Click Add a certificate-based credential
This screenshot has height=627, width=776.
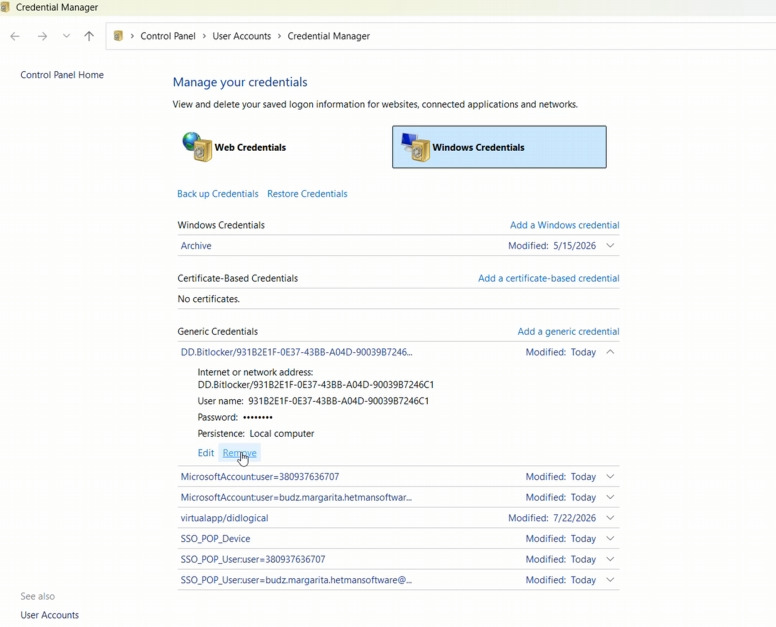[x=549, y=278]
